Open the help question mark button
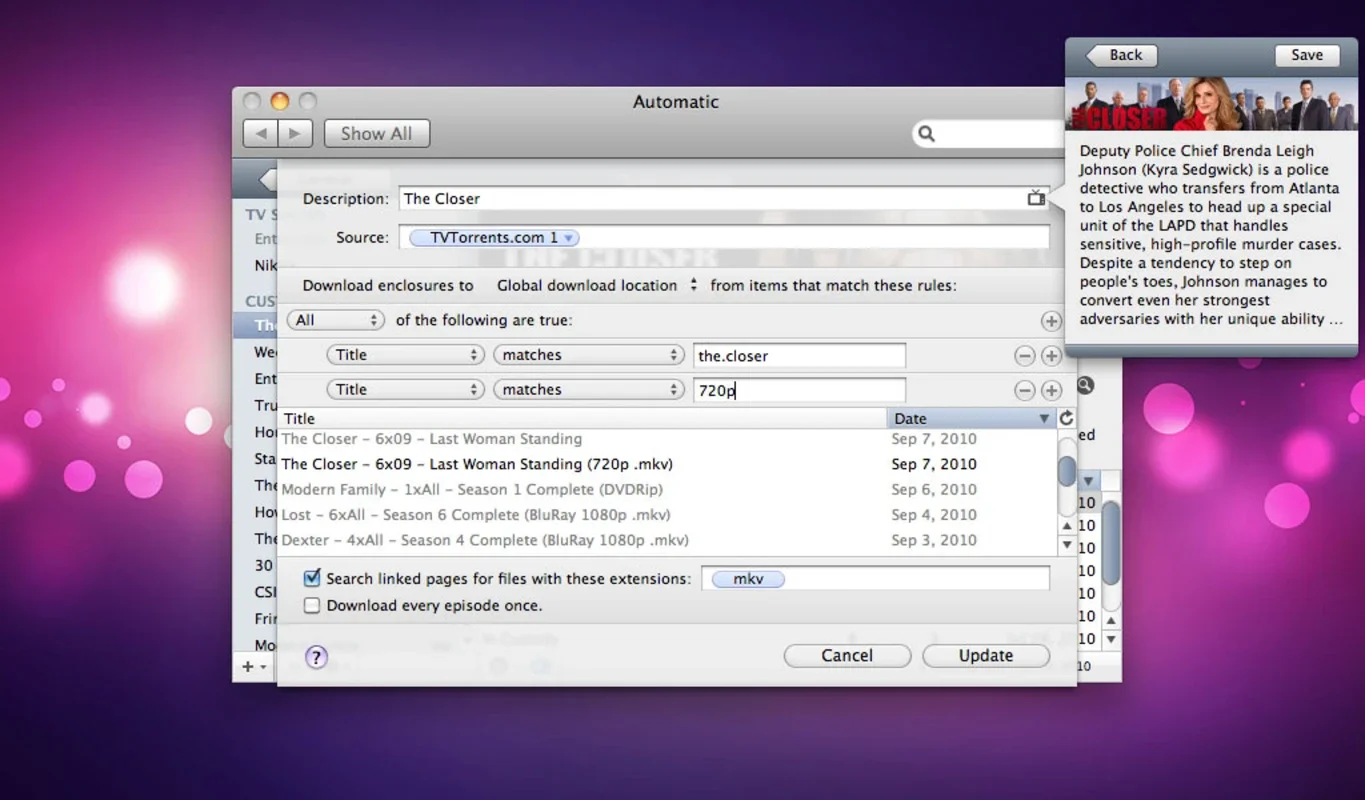 316,657
